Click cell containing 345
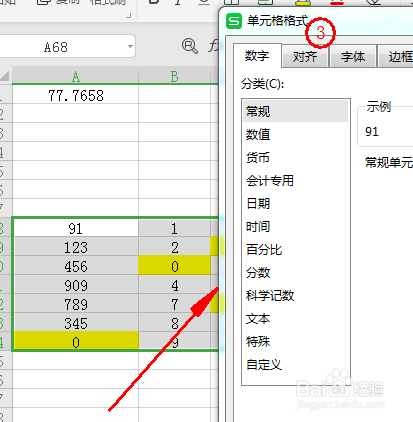The width and height of the screenshot is (413, 422). point(75,323)
